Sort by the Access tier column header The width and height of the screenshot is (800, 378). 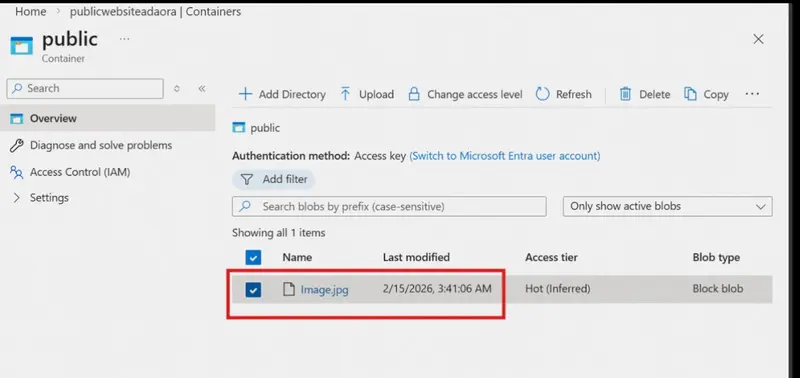point(552,258)
